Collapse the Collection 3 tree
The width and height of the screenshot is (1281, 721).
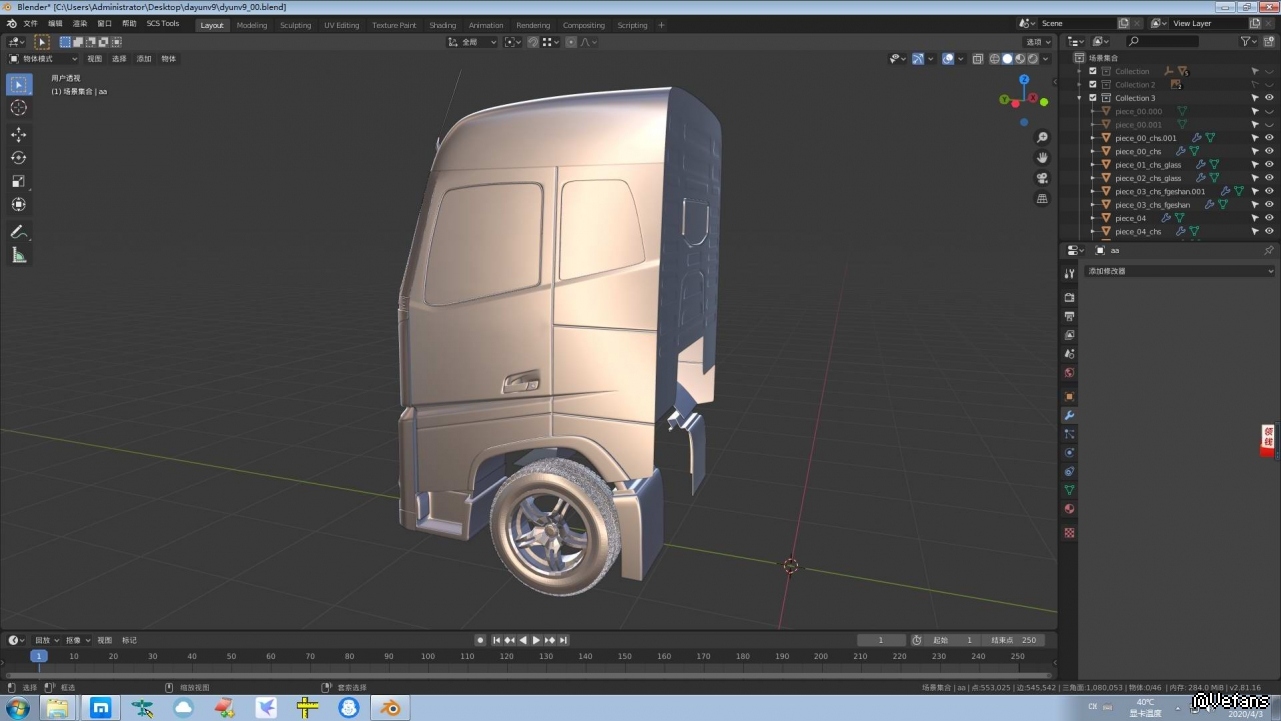tap(1080, 98)
